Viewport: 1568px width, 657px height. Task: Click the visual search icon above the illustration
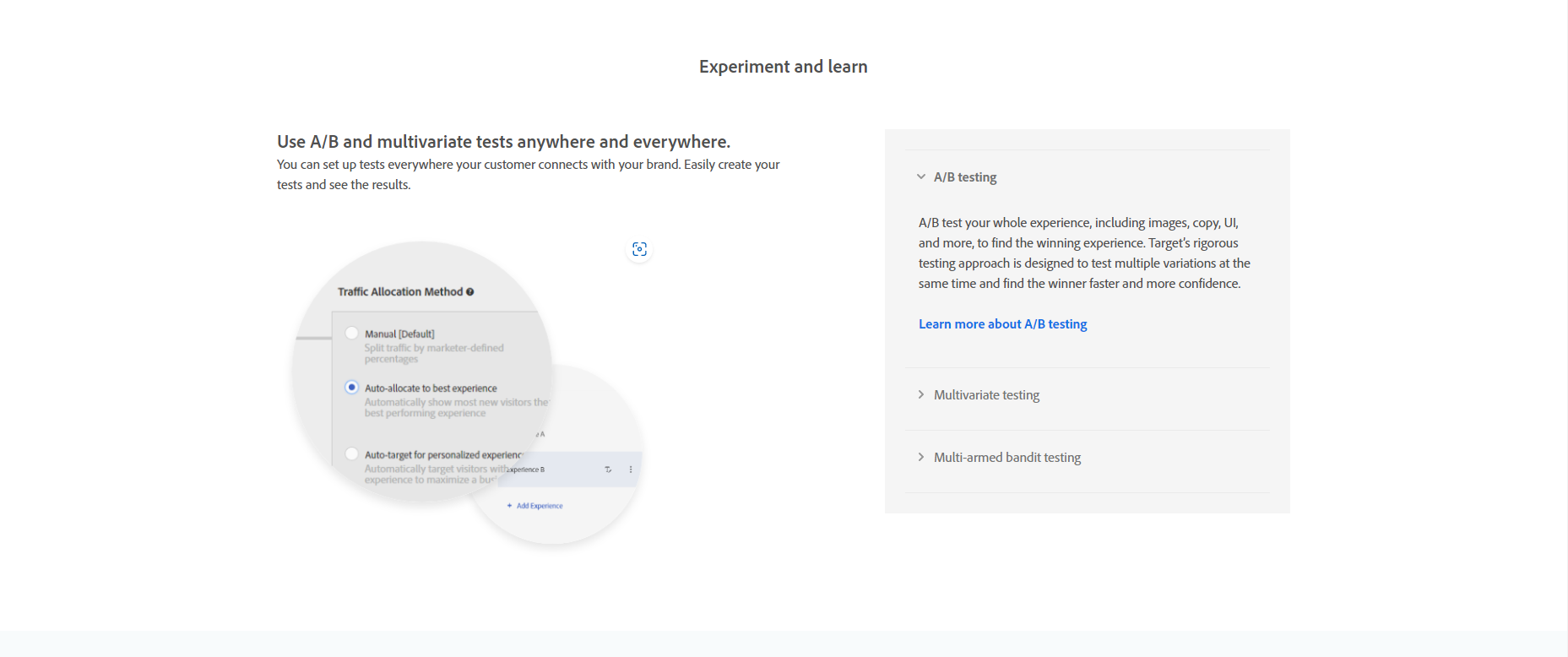[639, 249]
